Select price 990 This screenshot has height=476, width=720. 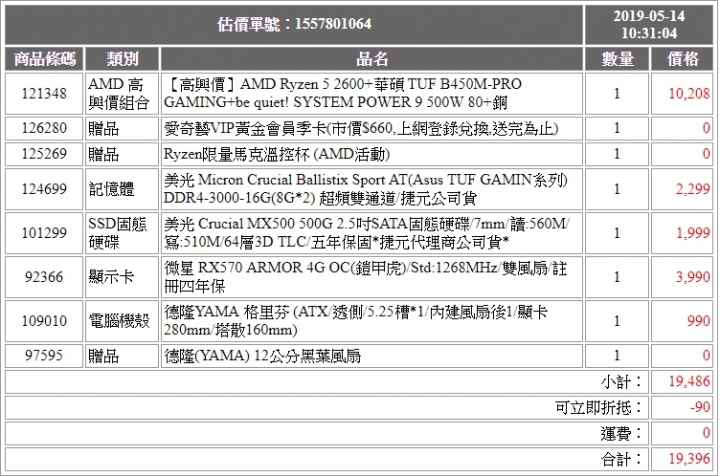698,321
